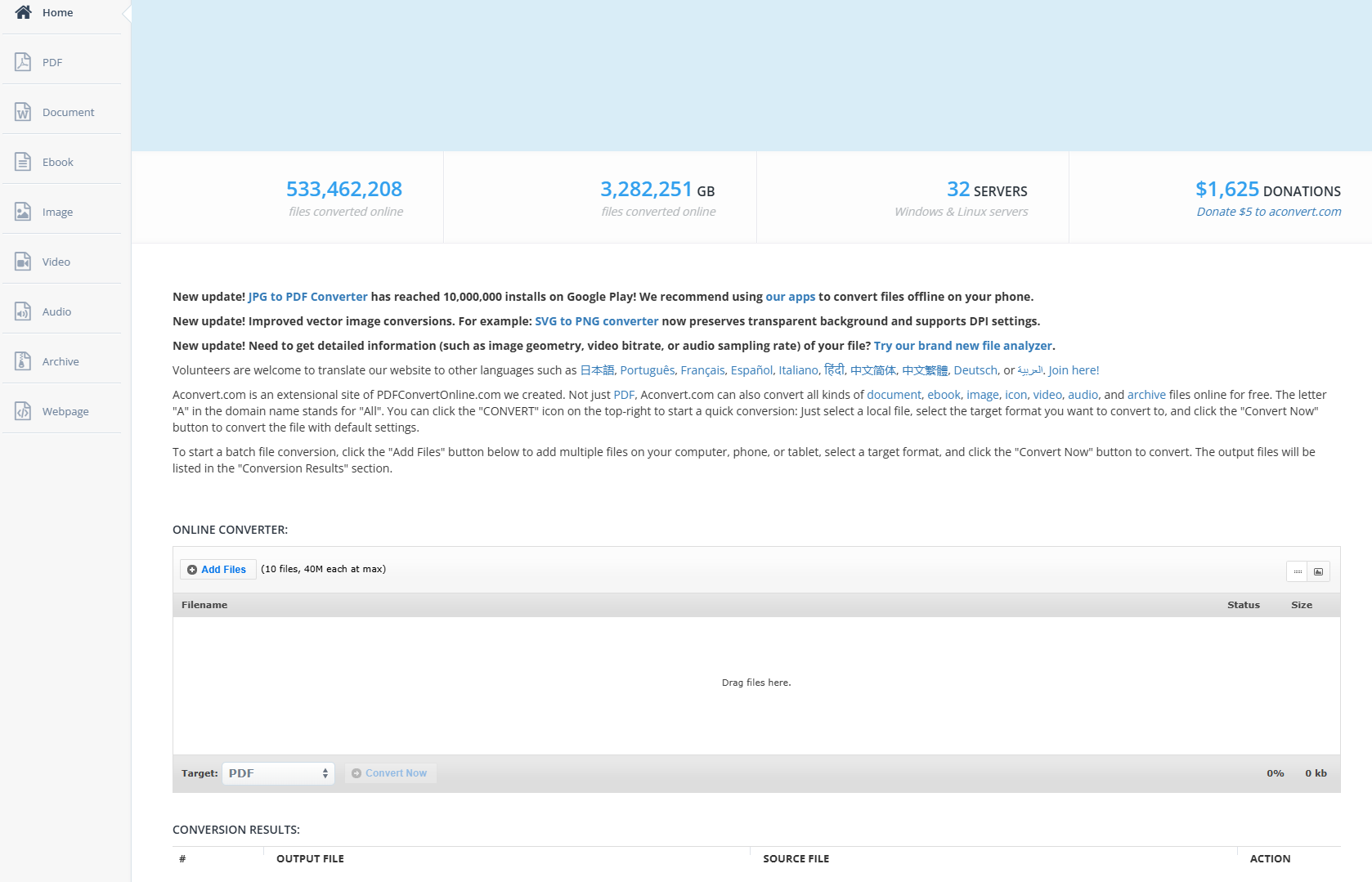Click the Home house icon in sidebar
The width and height of the screenshot is (1372, 882).
coord(23,12)
